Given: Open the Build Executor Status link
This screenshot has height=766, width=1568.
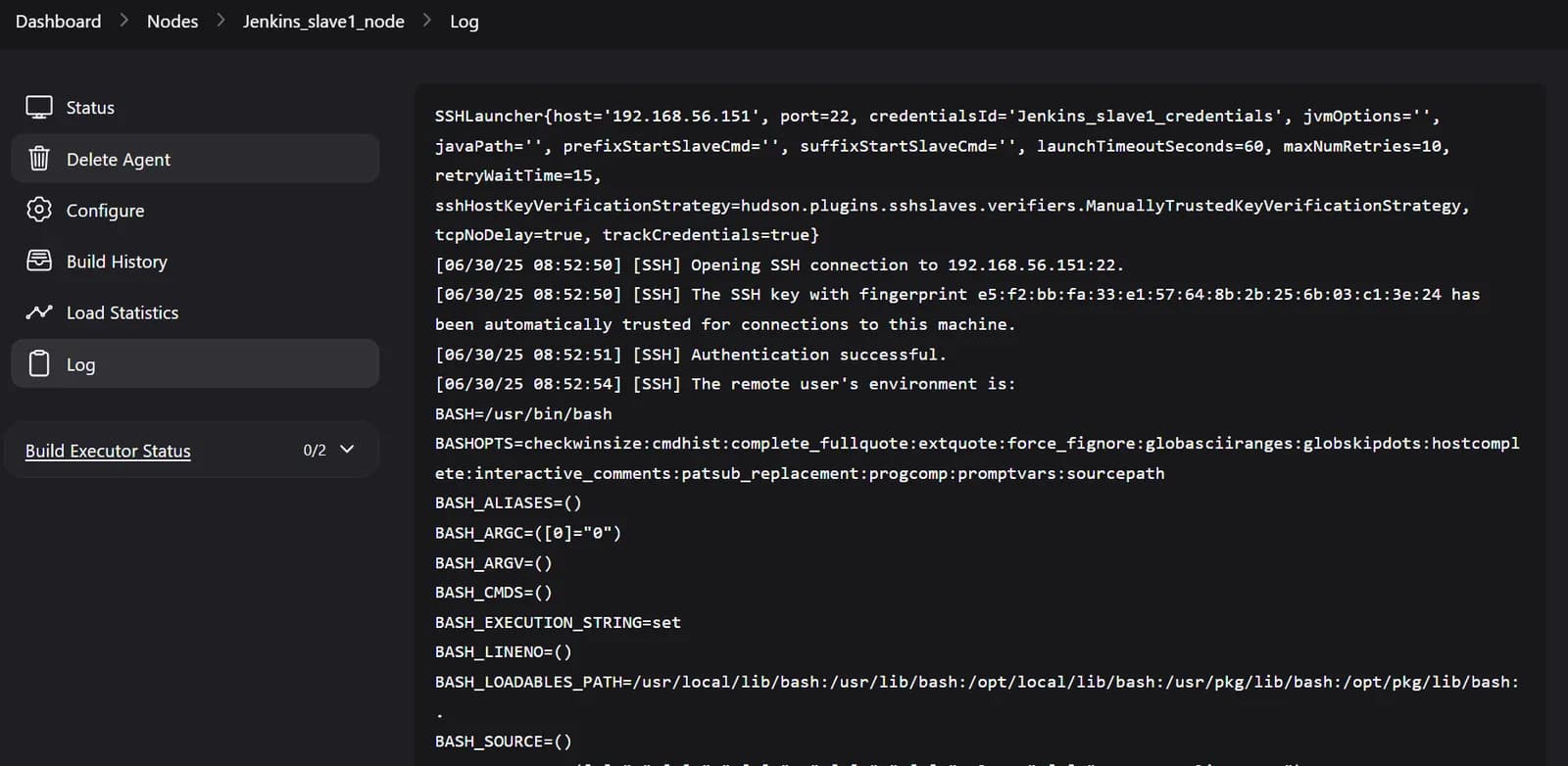Looking at the screenshot, I should click(x=108, y=451).
